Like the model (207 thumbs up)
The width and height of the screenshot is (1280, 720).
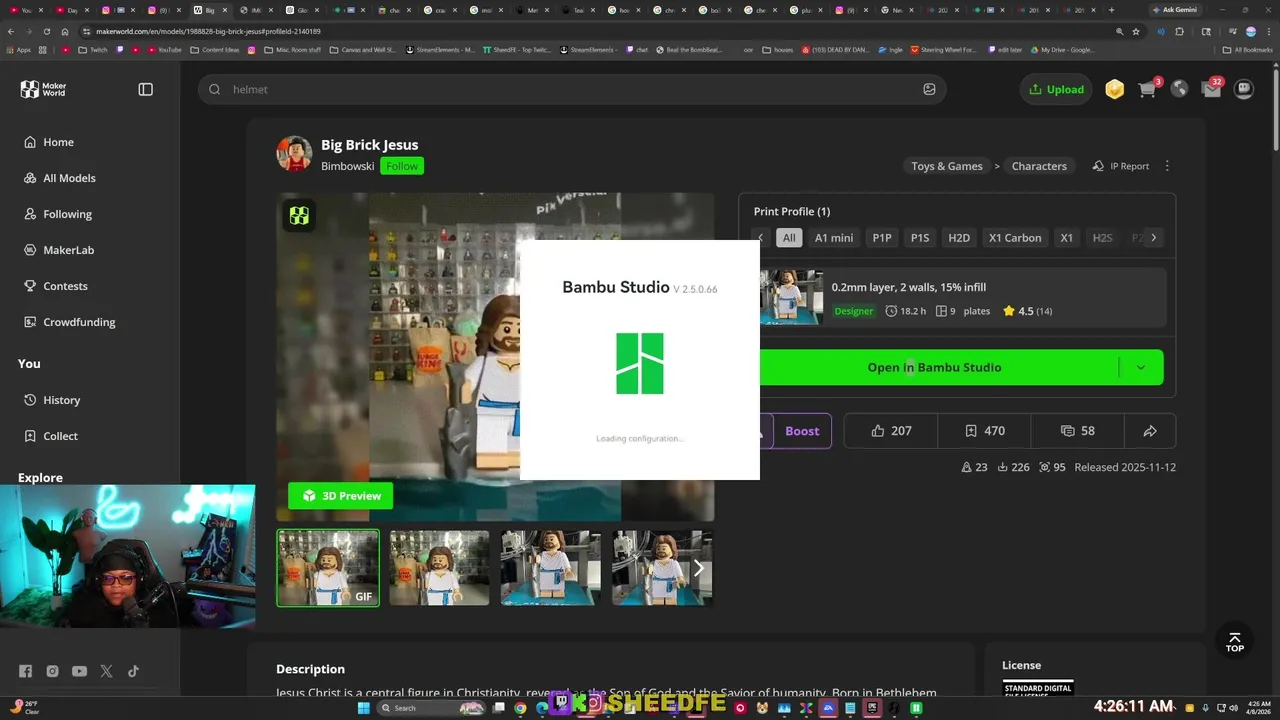[x=891, y=431]
